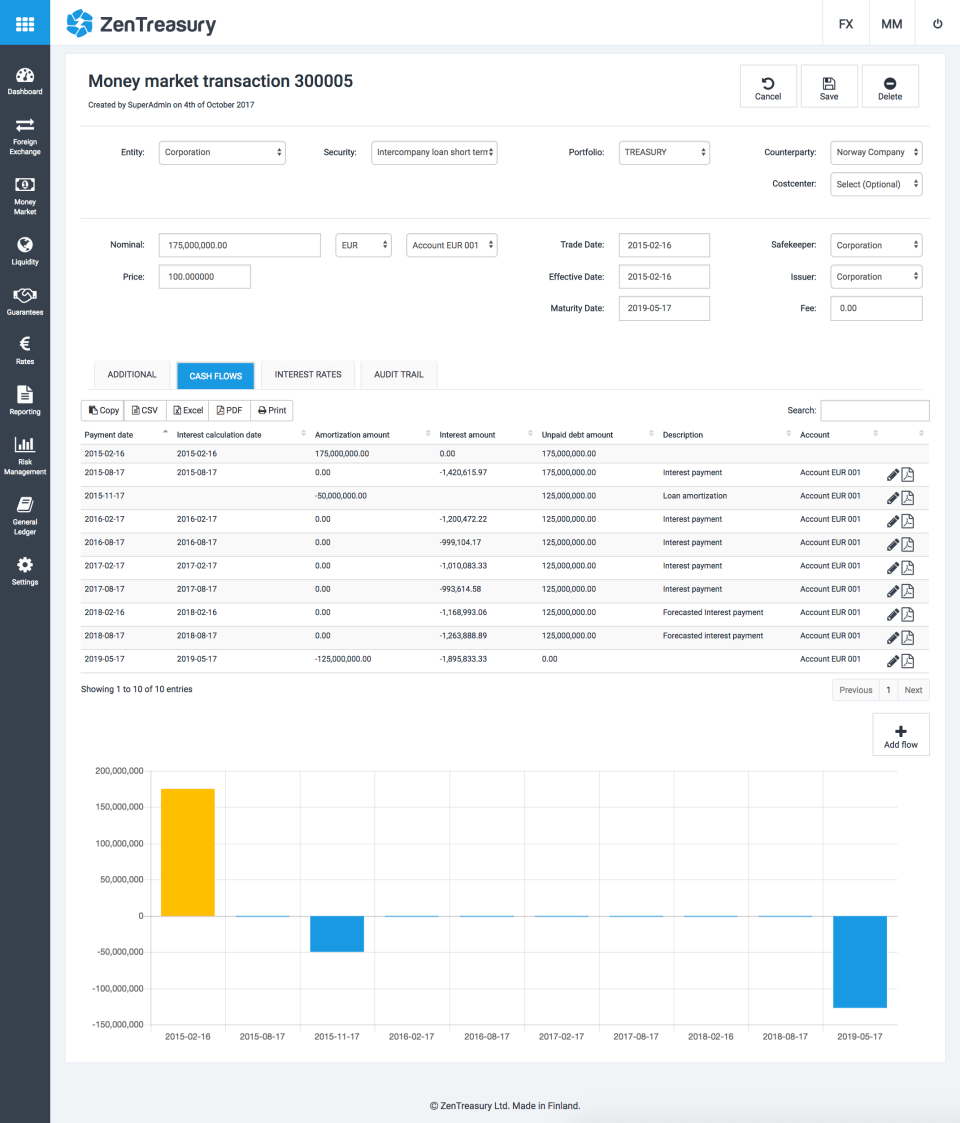960x1123 pixels.
Task: Open the Money Market section in sidebar
Action: [x=25, y=192]
